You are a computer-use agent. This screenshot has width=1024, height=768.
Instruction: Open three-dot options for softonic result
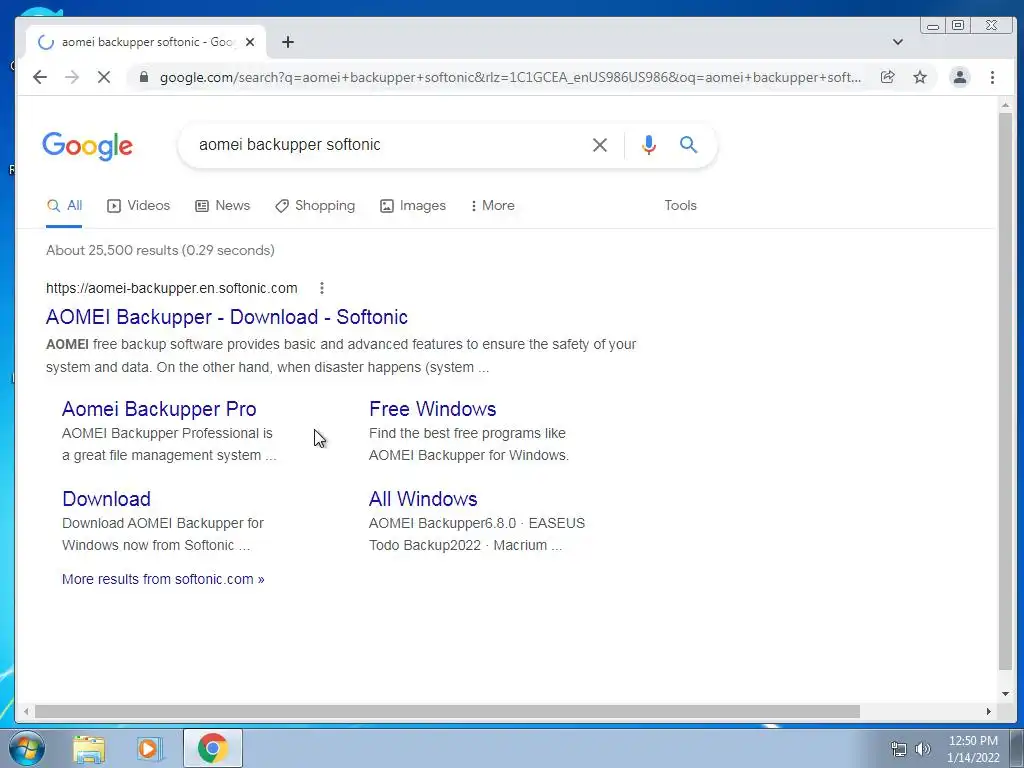[x=322, y=288]
